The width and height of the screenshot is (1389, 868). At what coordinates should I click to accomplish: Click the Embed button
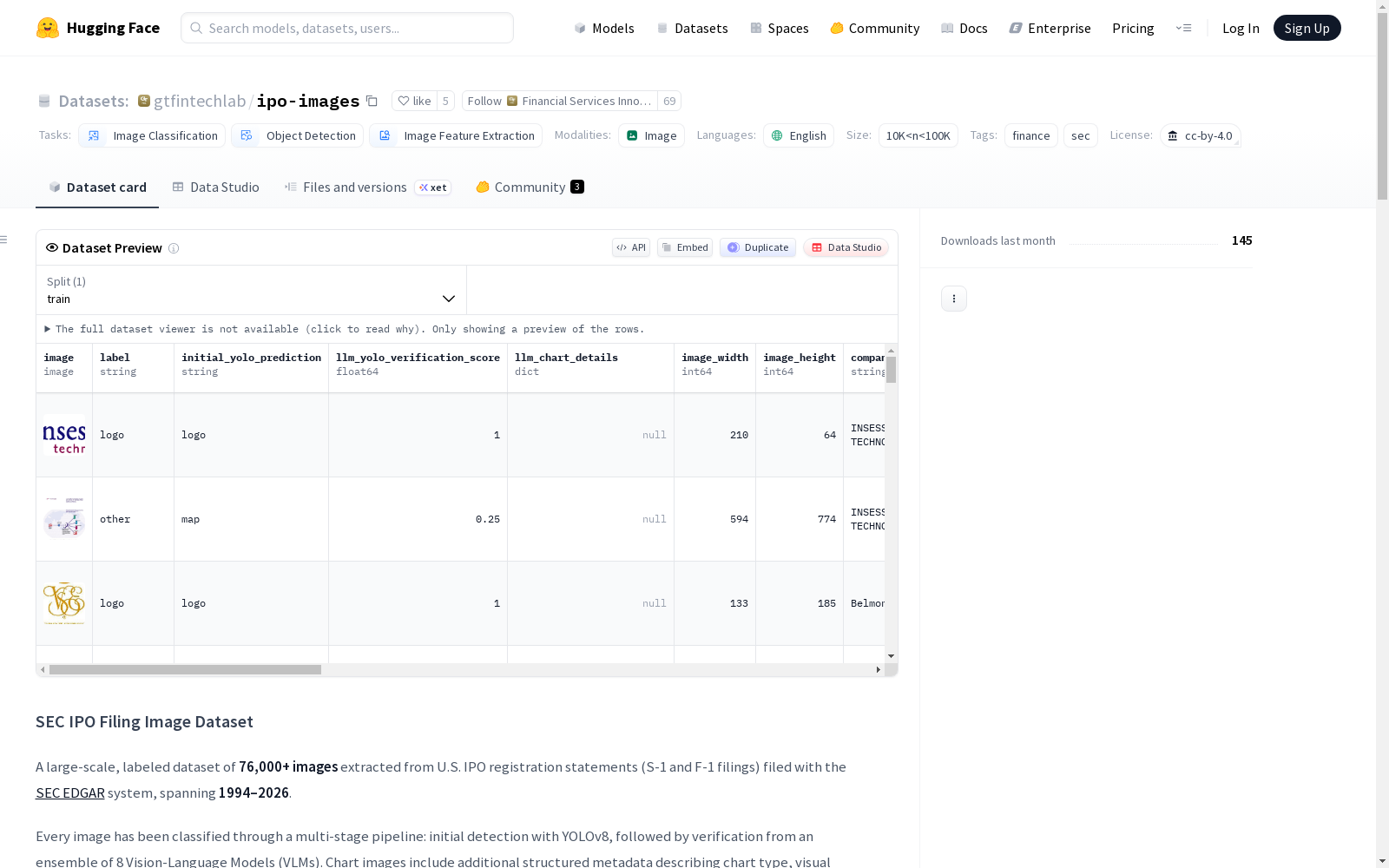(x=685, y=247)
